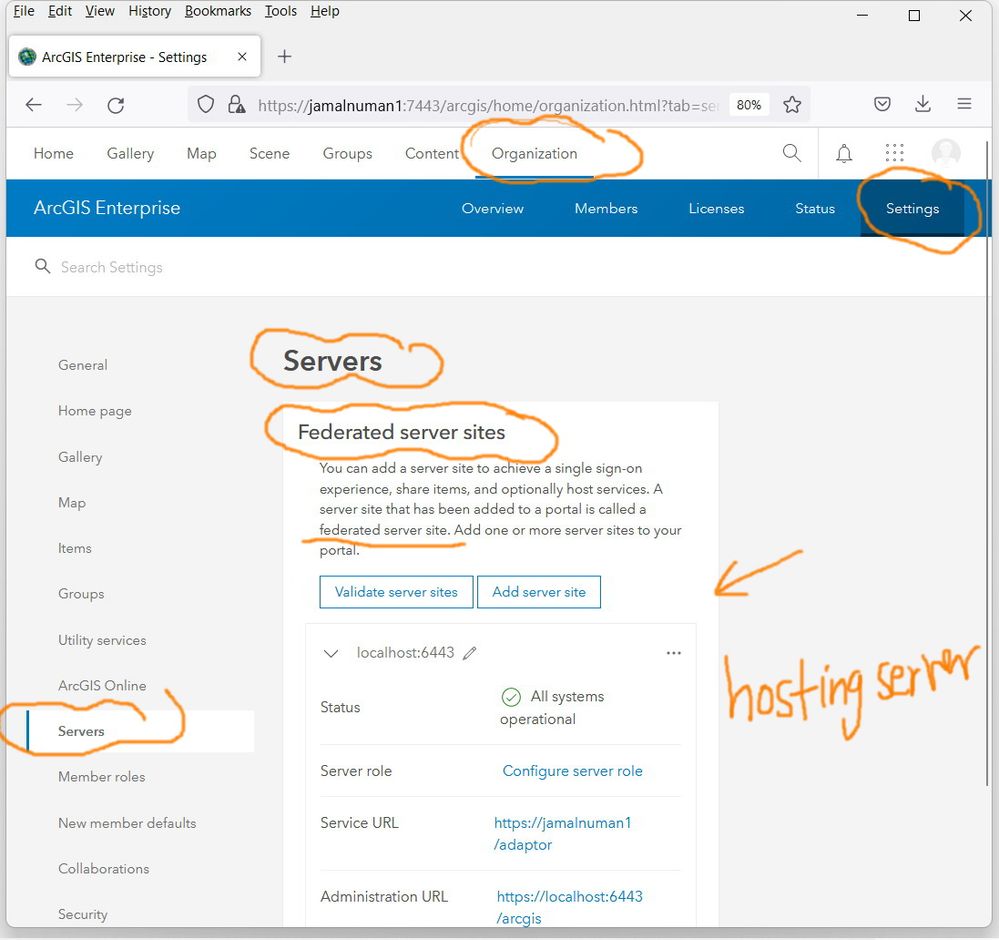Open the app launcher grid
Screen dimensions: 999x940
pyautogui.click(x=895, y=153)
